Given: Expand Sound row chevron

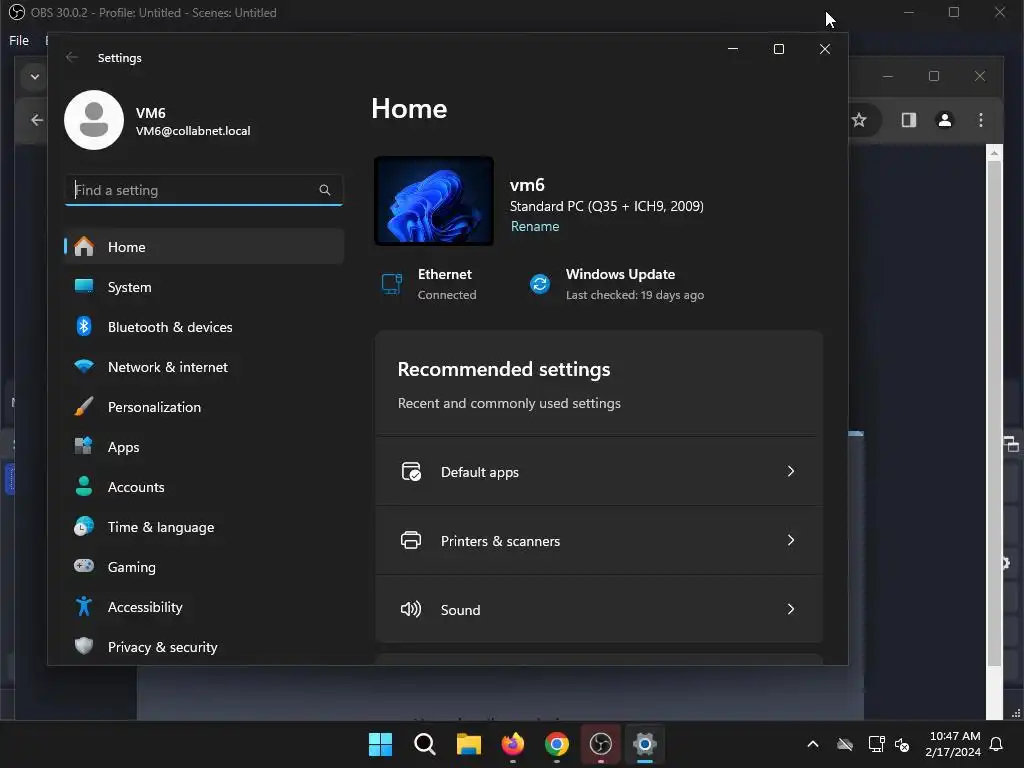Looking at the screenshot, I should click(x=791, y=609).
